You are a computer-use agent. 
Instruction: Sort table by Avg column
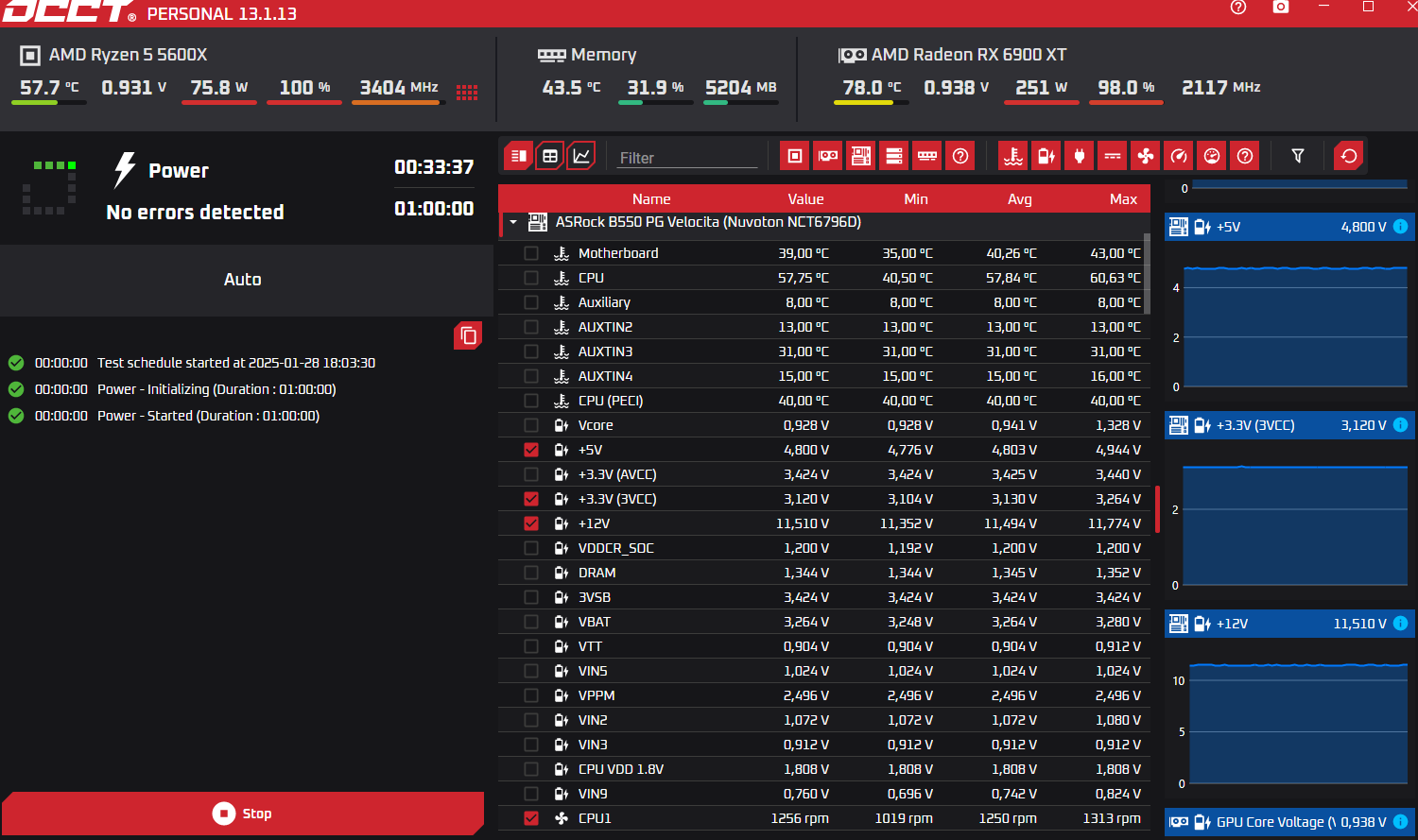(1020, 199)
